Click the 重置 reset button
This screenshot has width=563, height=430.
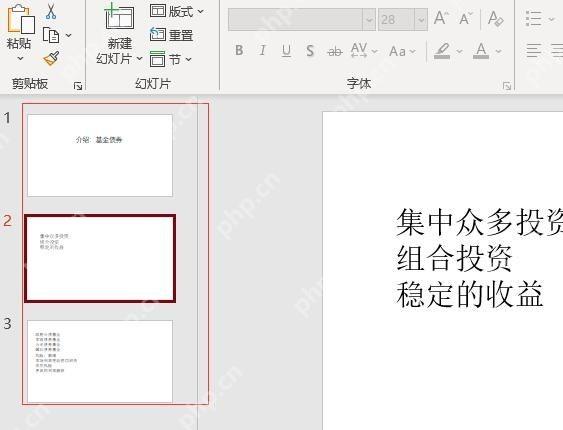pyautogui.click(x=172, y=35)
